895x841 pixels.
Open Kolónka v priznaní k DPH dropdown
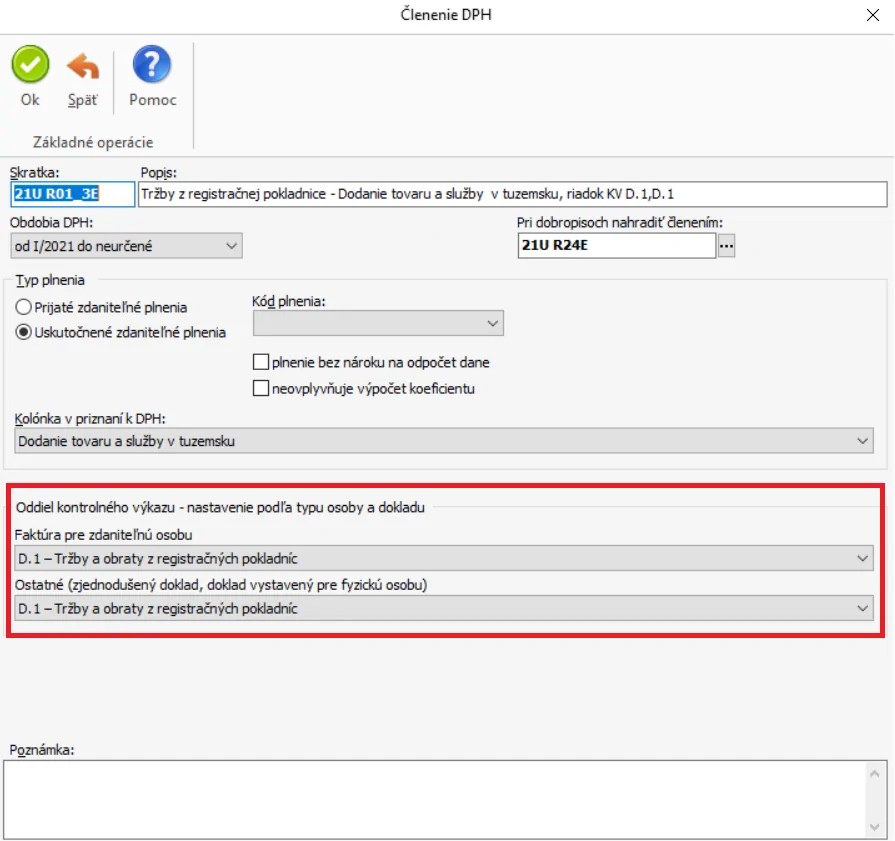pyautogui.click(x=444, y=441)
